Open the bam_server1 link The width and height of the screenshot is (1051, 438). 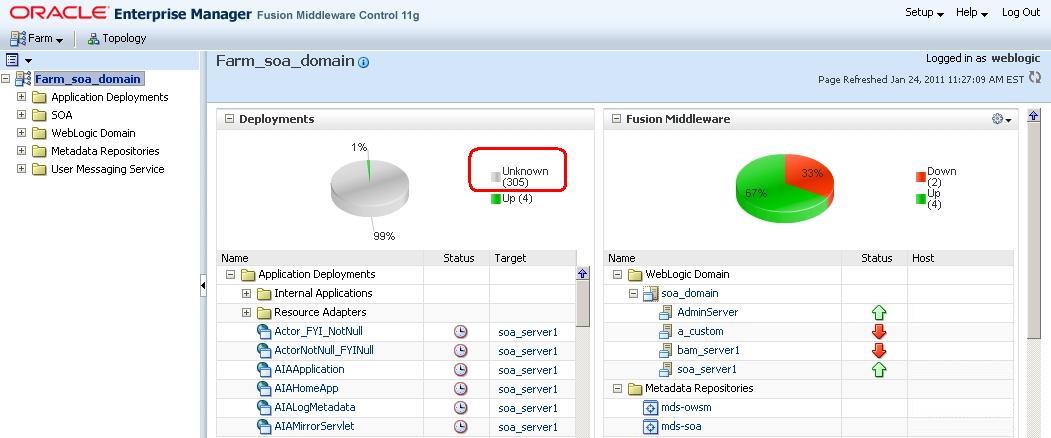(x=708, y=350)
